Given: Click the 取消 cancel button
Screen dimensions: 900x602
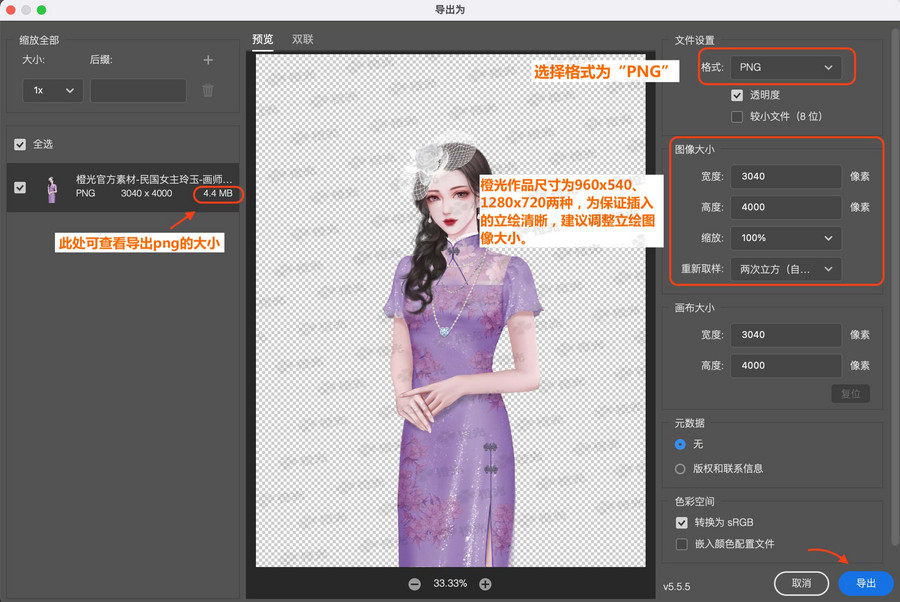Looking at the screenshot, I should click(x=801, y=583).
